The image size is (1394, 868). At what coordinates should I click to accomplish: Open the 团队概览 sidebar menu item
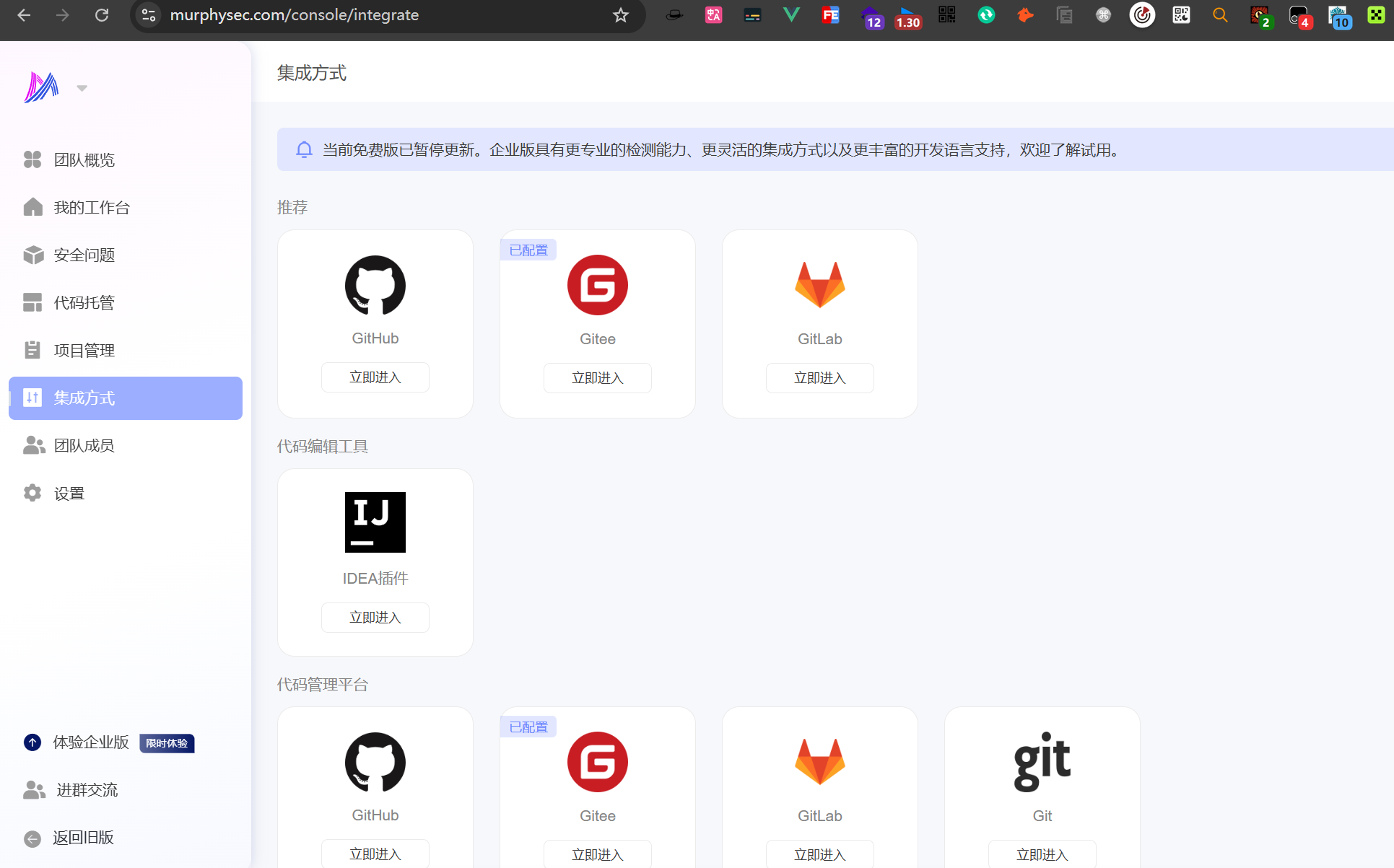pyautogui.click(x=84, y=159)
